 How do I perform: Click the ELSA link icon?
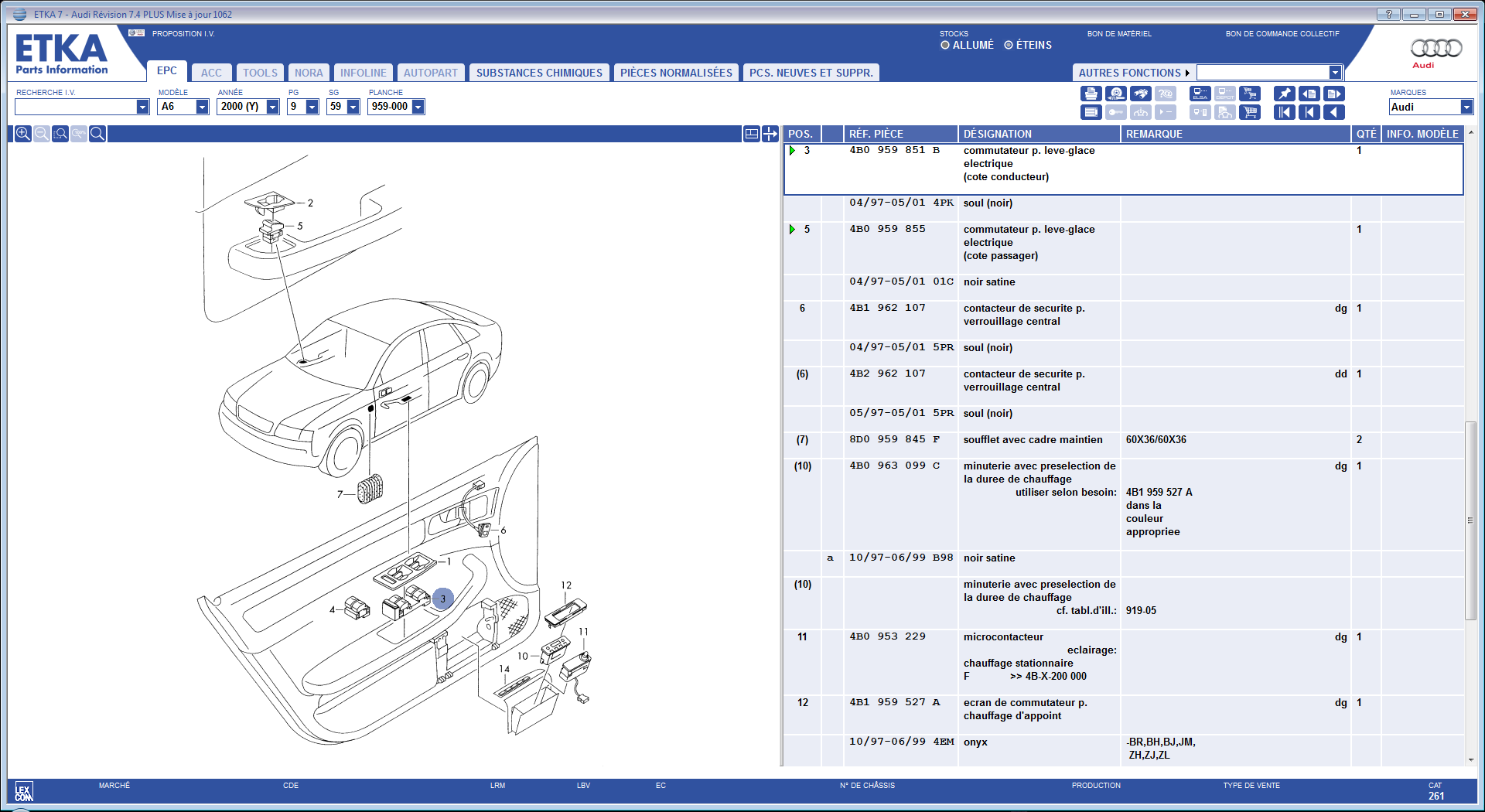[1200, 94]
